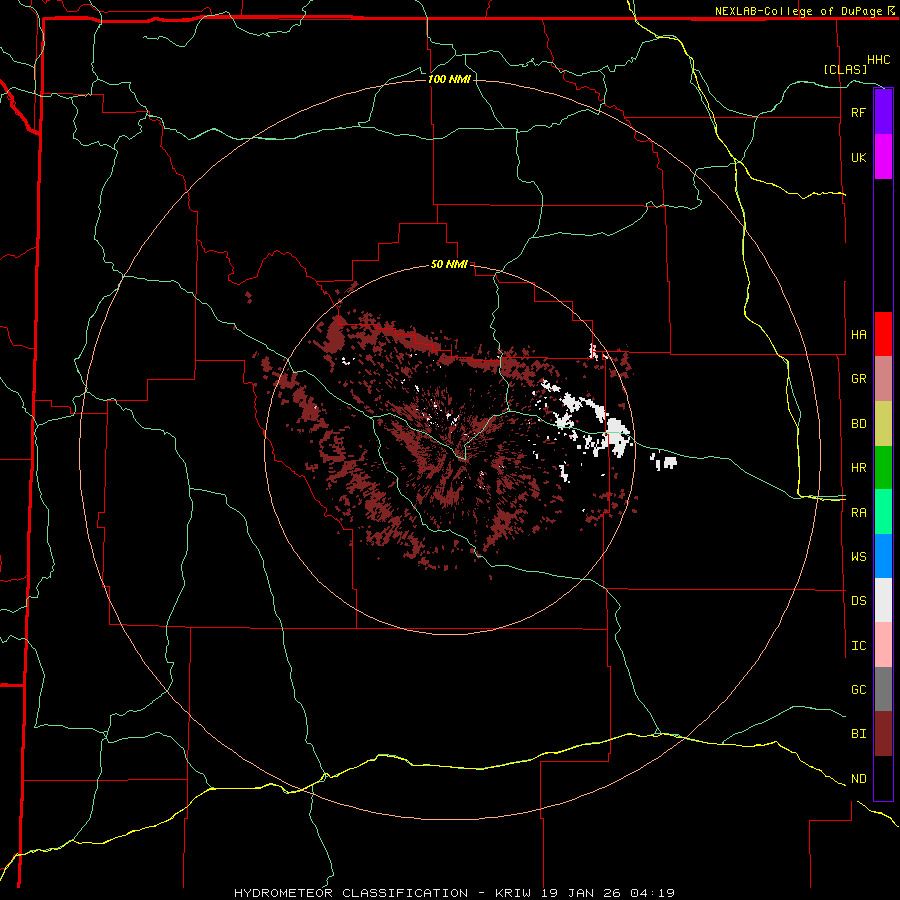Screen dimensions: 900x900
Task: Click the WS blue legend swatch
Action: (883, 556)
